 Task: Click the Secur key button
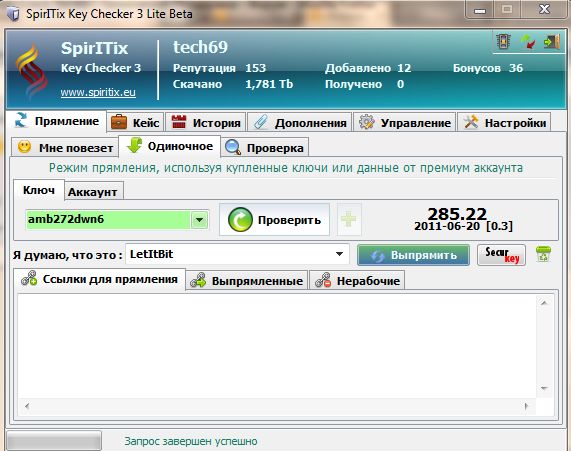point(501,255)
